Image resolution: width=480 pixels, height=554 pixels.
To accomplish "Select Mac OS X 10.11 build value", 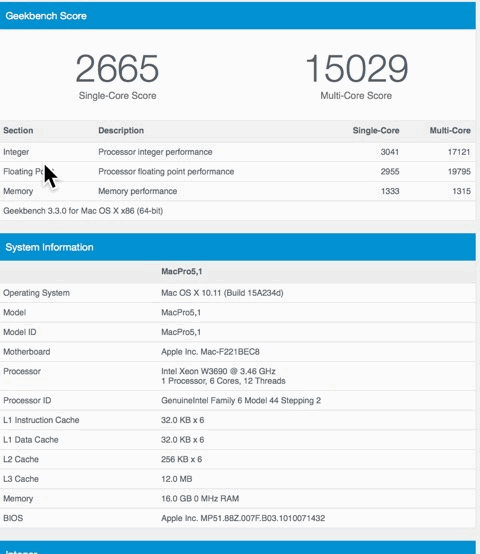I will 222,293.
